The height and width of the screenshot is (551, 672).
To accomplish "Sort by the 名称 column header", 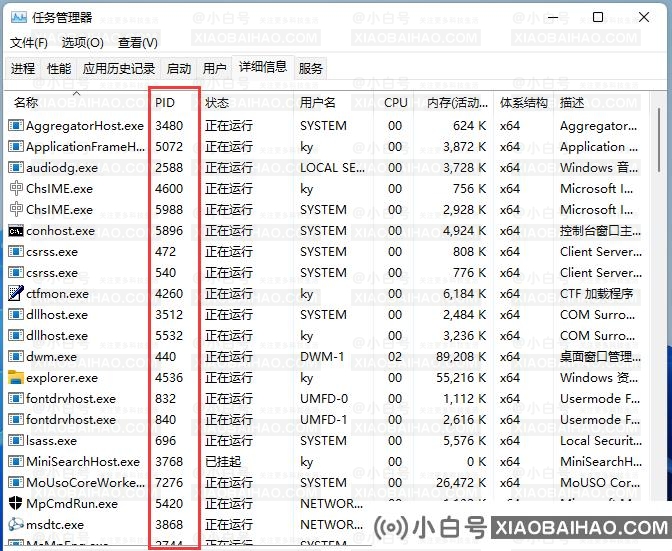I will [x=77, y=103].
